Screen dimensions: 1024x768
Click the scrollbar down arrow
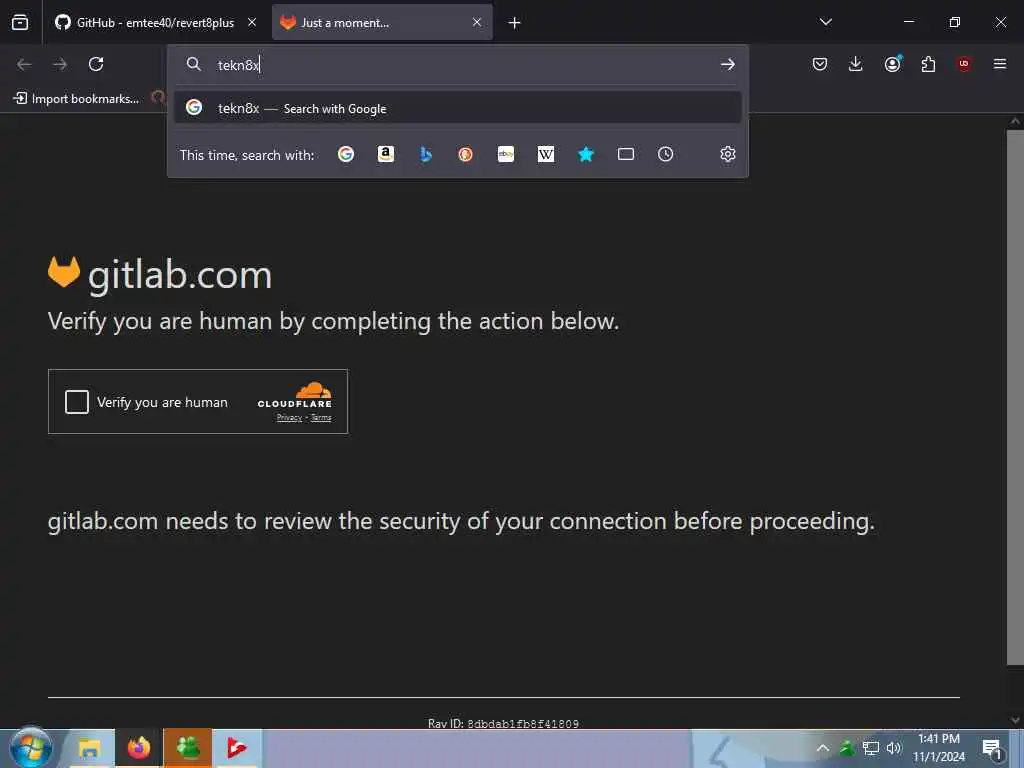(x=1015, y=720)
